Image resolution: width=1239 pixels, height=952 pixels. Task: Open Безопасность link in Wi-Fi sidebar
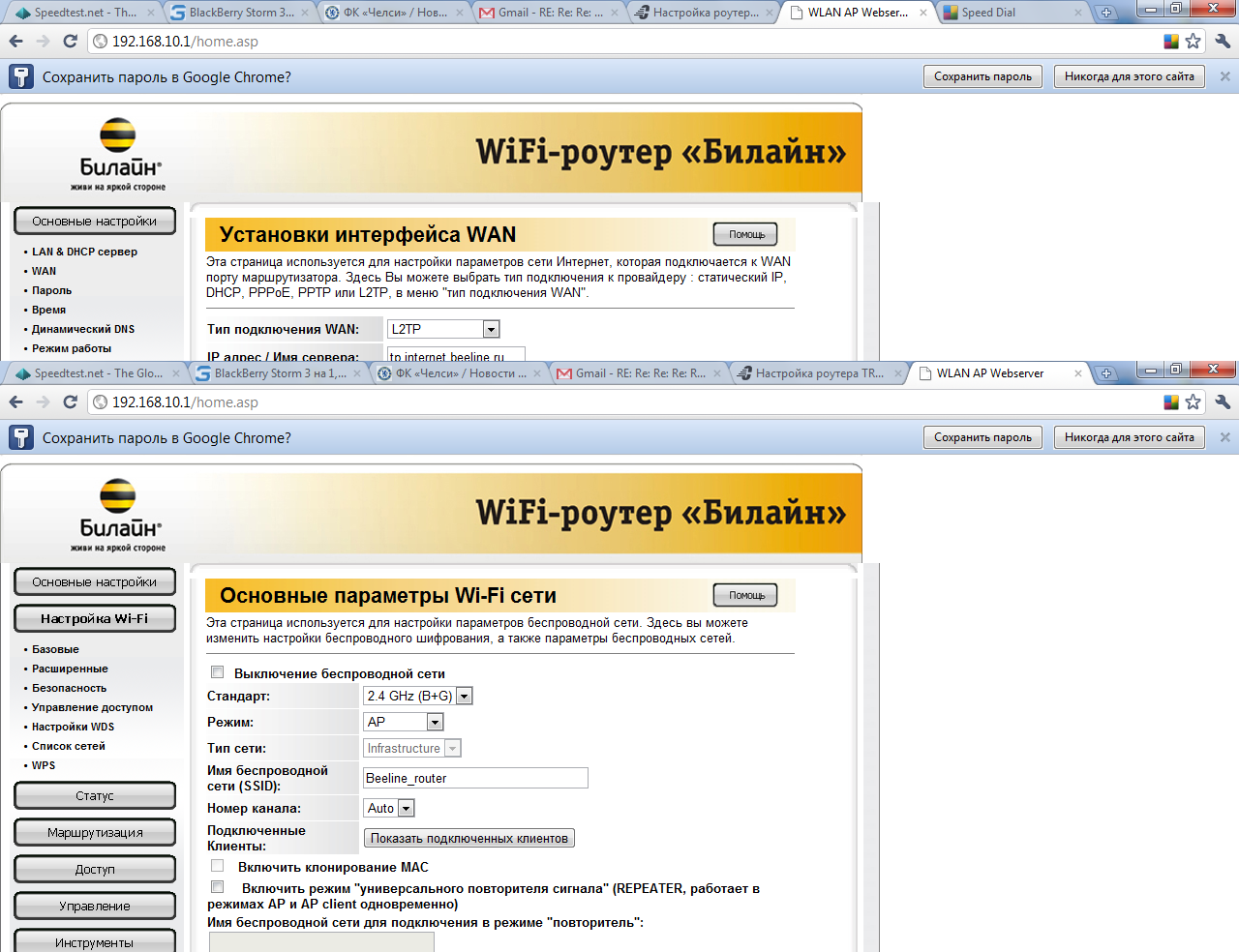tap(69, 688)
